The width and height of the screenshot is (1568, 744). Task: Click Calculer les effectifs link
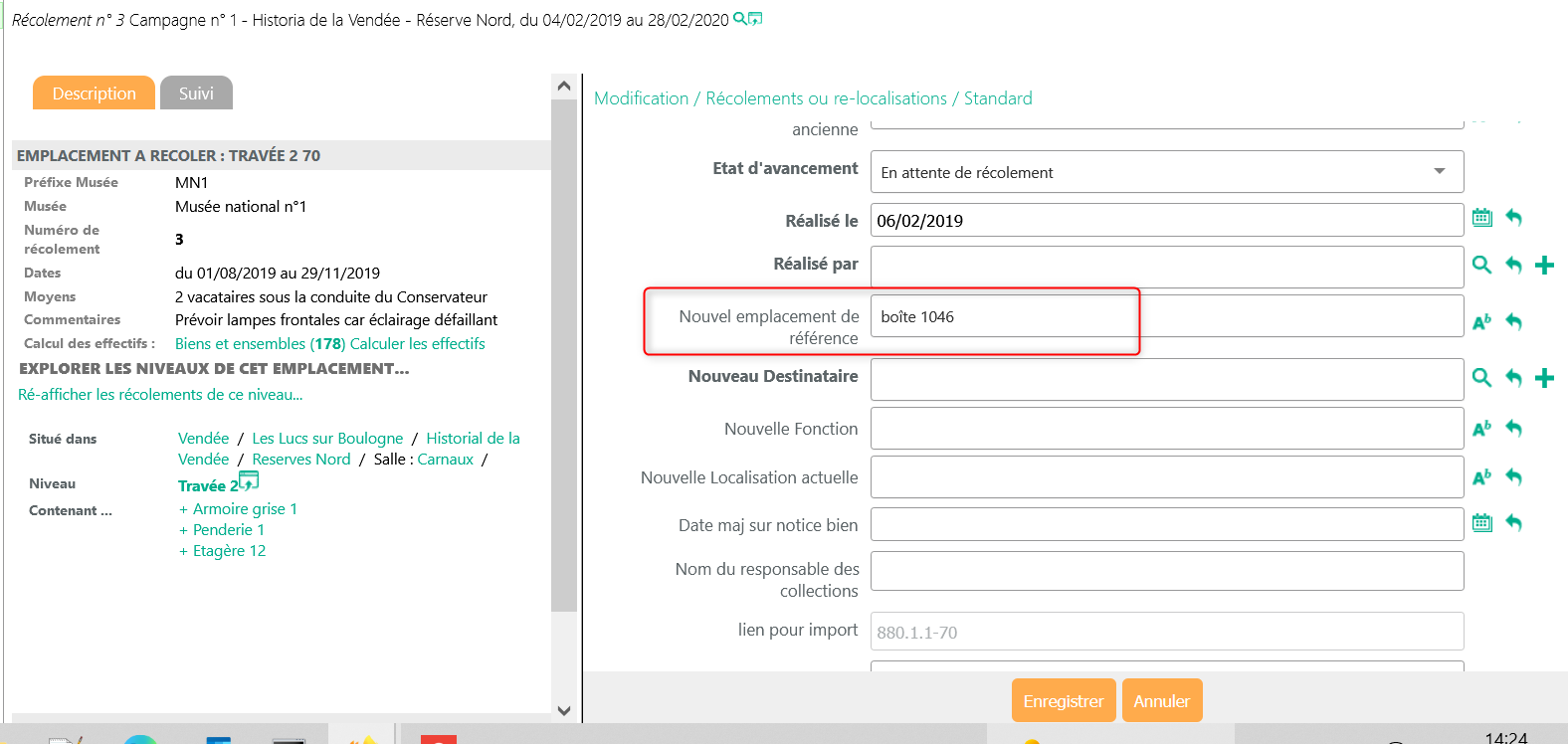coord(418,344)
